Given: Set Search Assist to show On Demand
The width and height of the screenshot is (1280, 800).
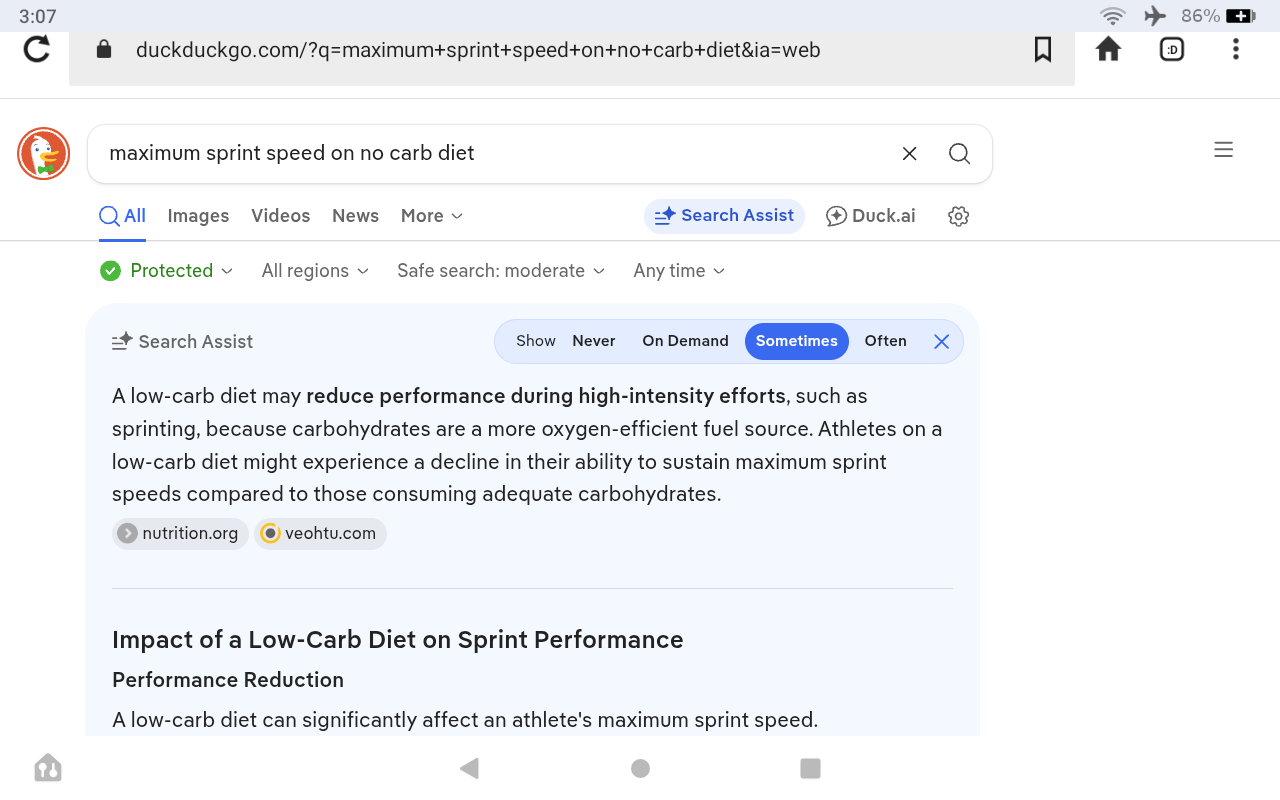Looking at the screenshot, I should pyautogui.click(x=685, y=341).
